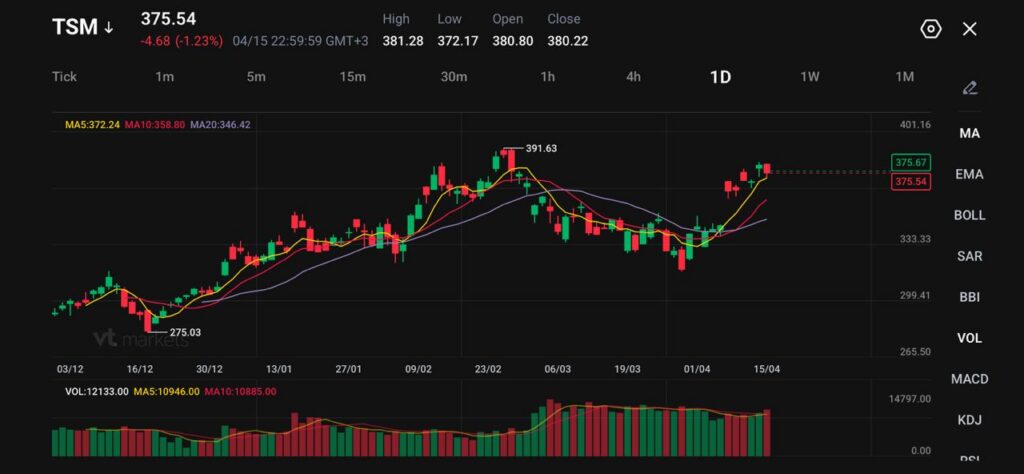Select the 1W timeframe tab
The height and width of the screenshot is (474, 1024).
click(810, 77)
